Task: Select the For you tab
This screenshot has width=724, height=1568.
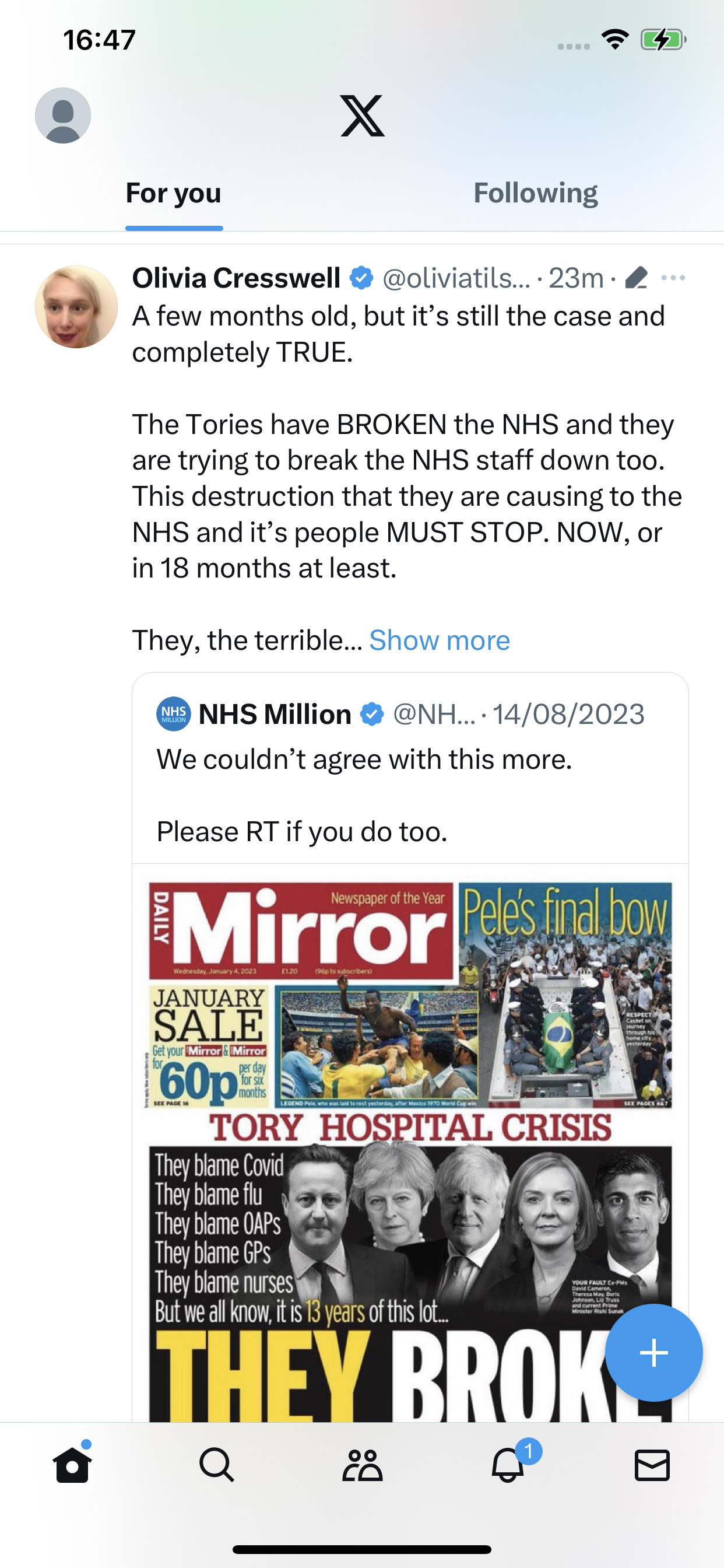Action: click(173, 193)
